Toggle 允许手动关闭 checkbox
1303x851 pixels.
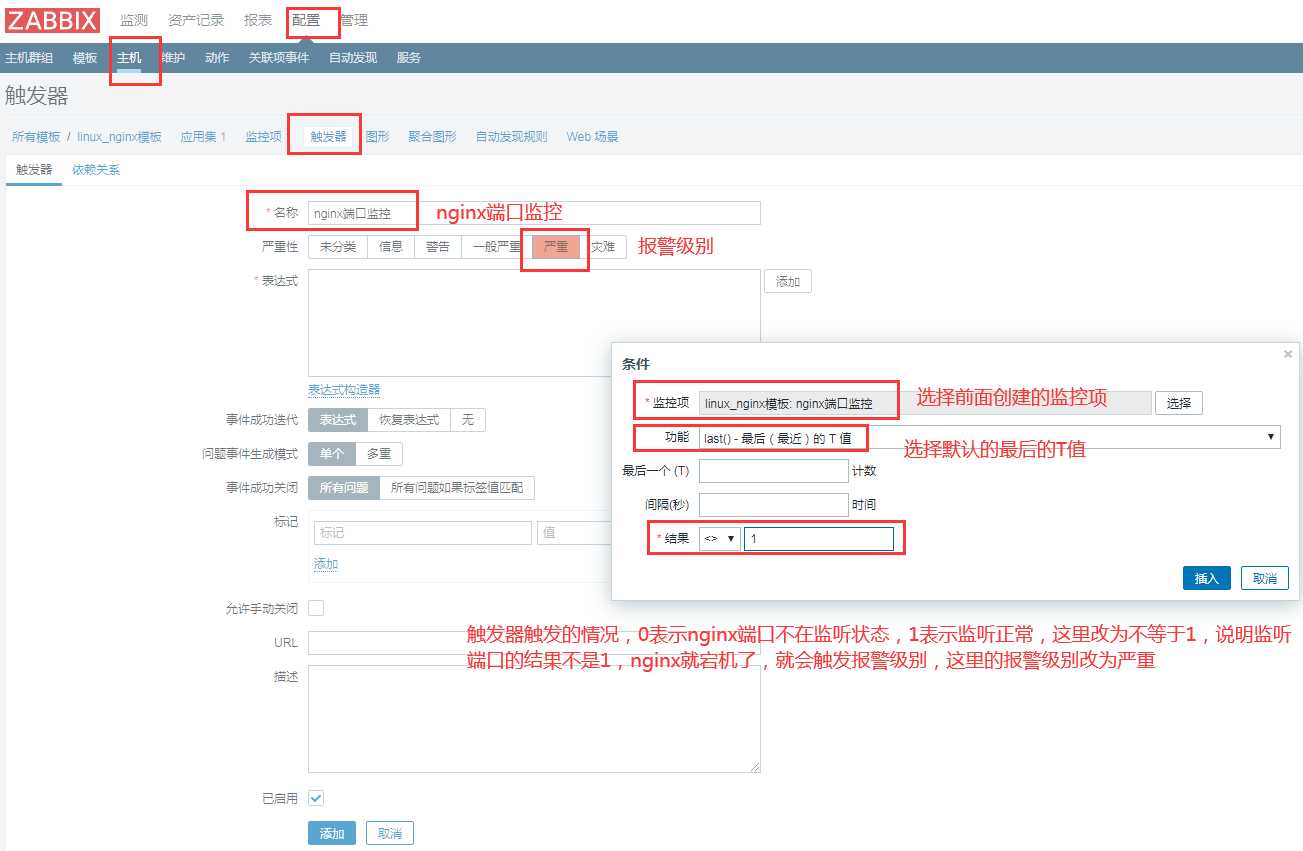coord(316,608)
